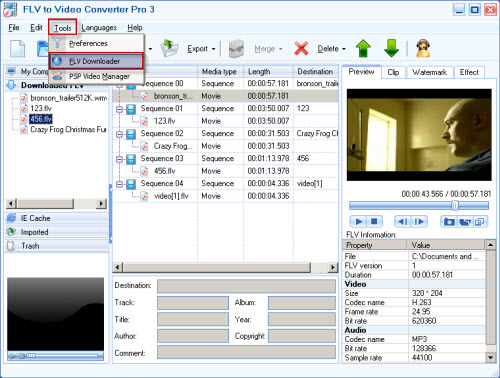The width and height of the screenshot is (500, 378).
Task: Click the red X Delete icon
Action: click(301, 49)
